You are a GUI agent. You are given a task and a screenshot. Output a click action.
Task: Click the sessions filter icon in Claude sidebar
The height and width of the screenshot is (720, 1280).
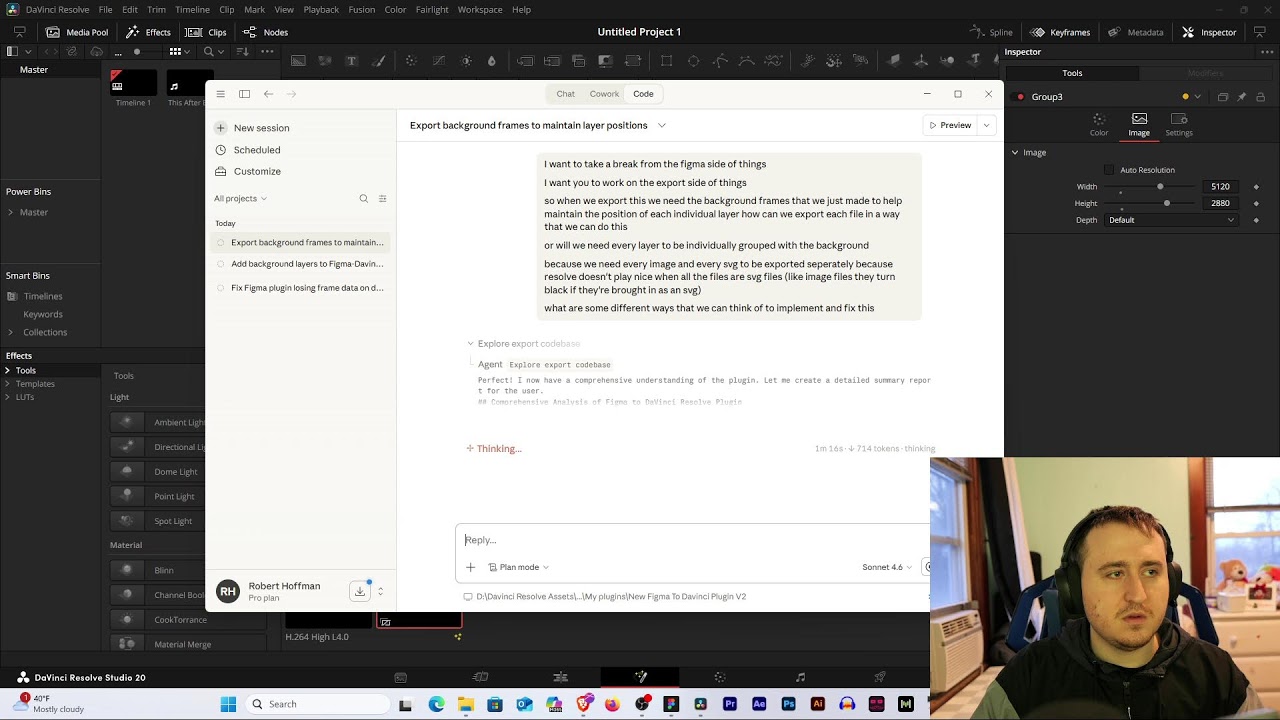click(x=382, y=198)
